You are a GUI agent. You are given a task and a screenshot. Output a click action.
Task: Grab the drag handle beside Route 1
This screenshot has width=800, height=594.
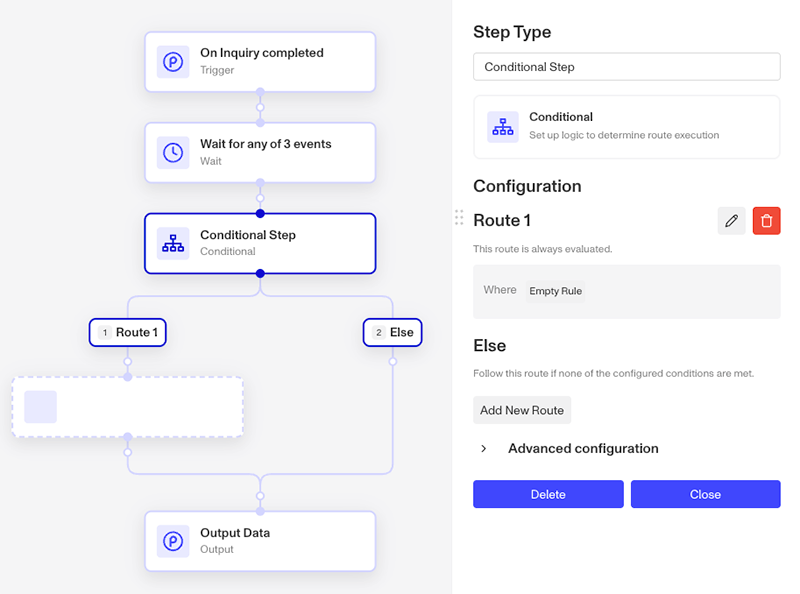coord(459,217)
